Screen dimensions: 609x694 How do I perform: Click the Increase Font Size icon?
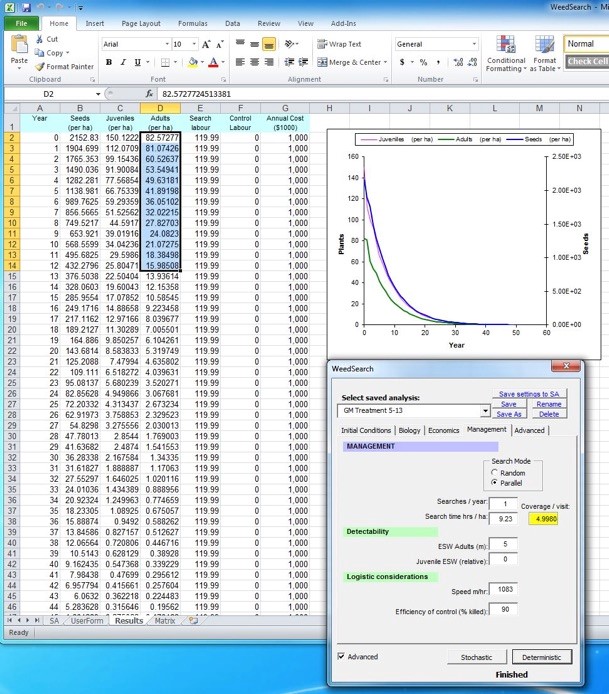point(206,44)
